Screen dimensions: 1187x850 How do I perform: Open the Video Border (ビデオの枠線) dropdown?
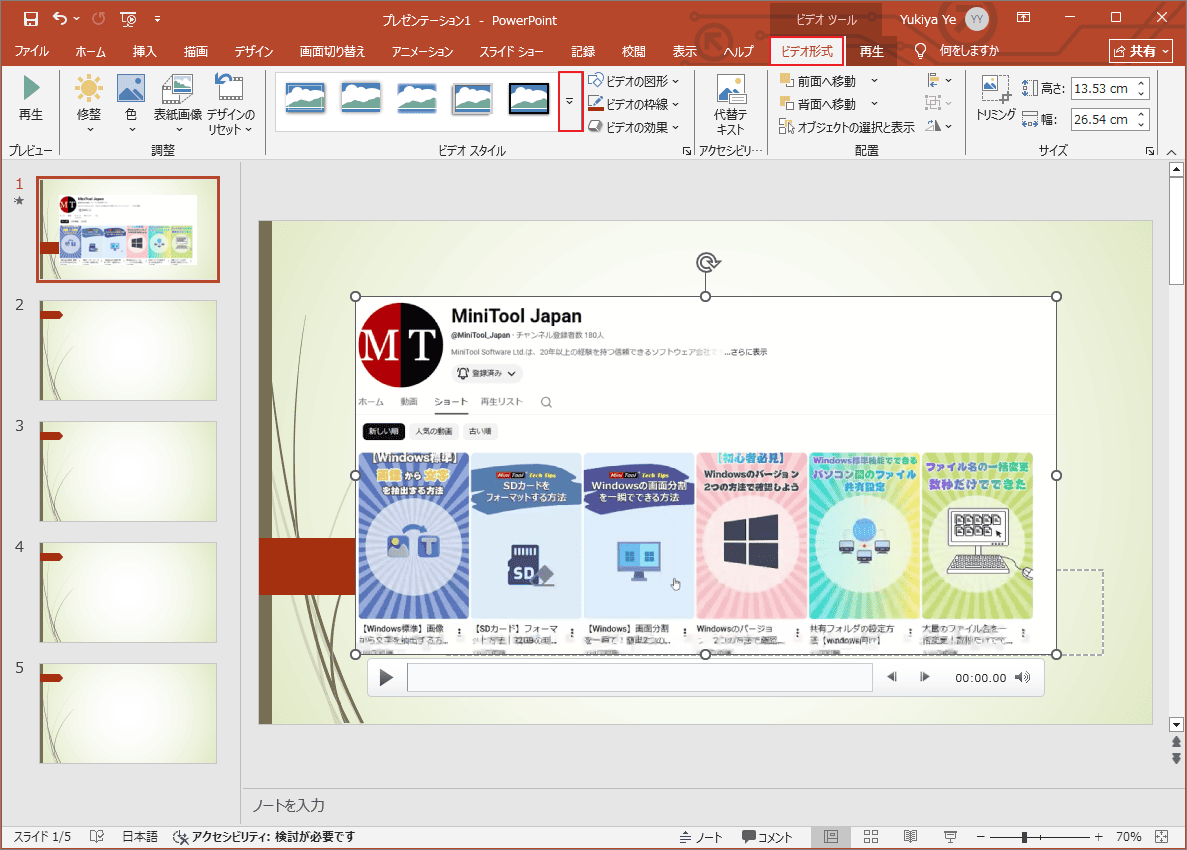click(635, 104)
